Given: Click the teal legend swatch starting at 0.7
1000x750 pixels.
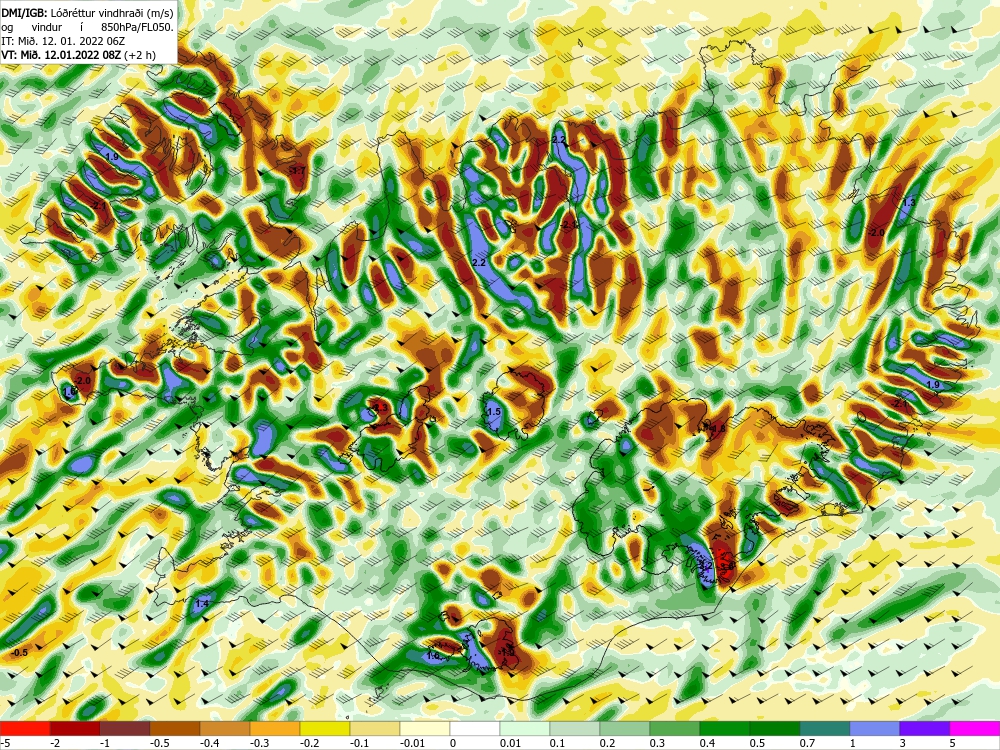Looking at the screenshot, I should click(825, 729).
